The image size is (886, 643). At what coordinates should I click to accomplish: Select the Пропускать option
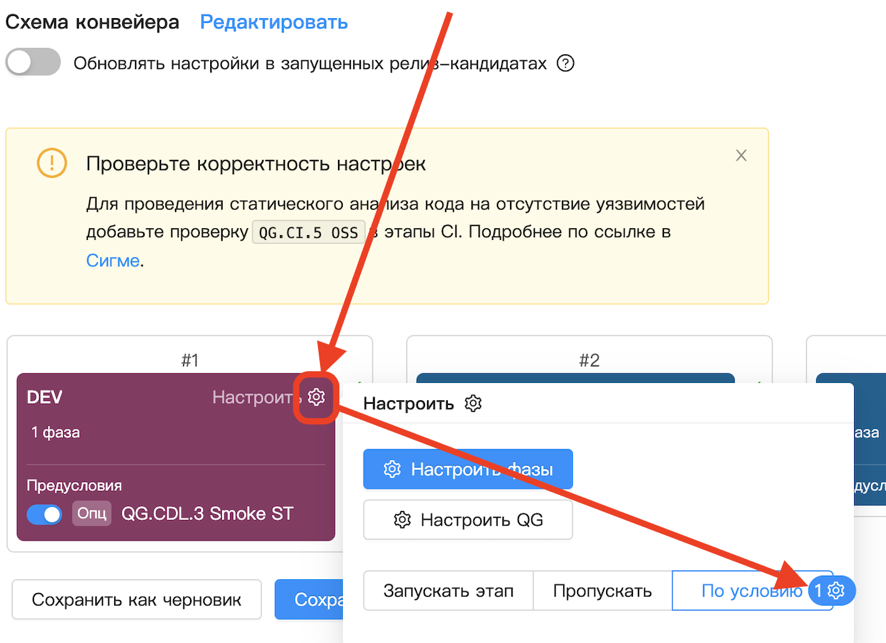[602, 591]
